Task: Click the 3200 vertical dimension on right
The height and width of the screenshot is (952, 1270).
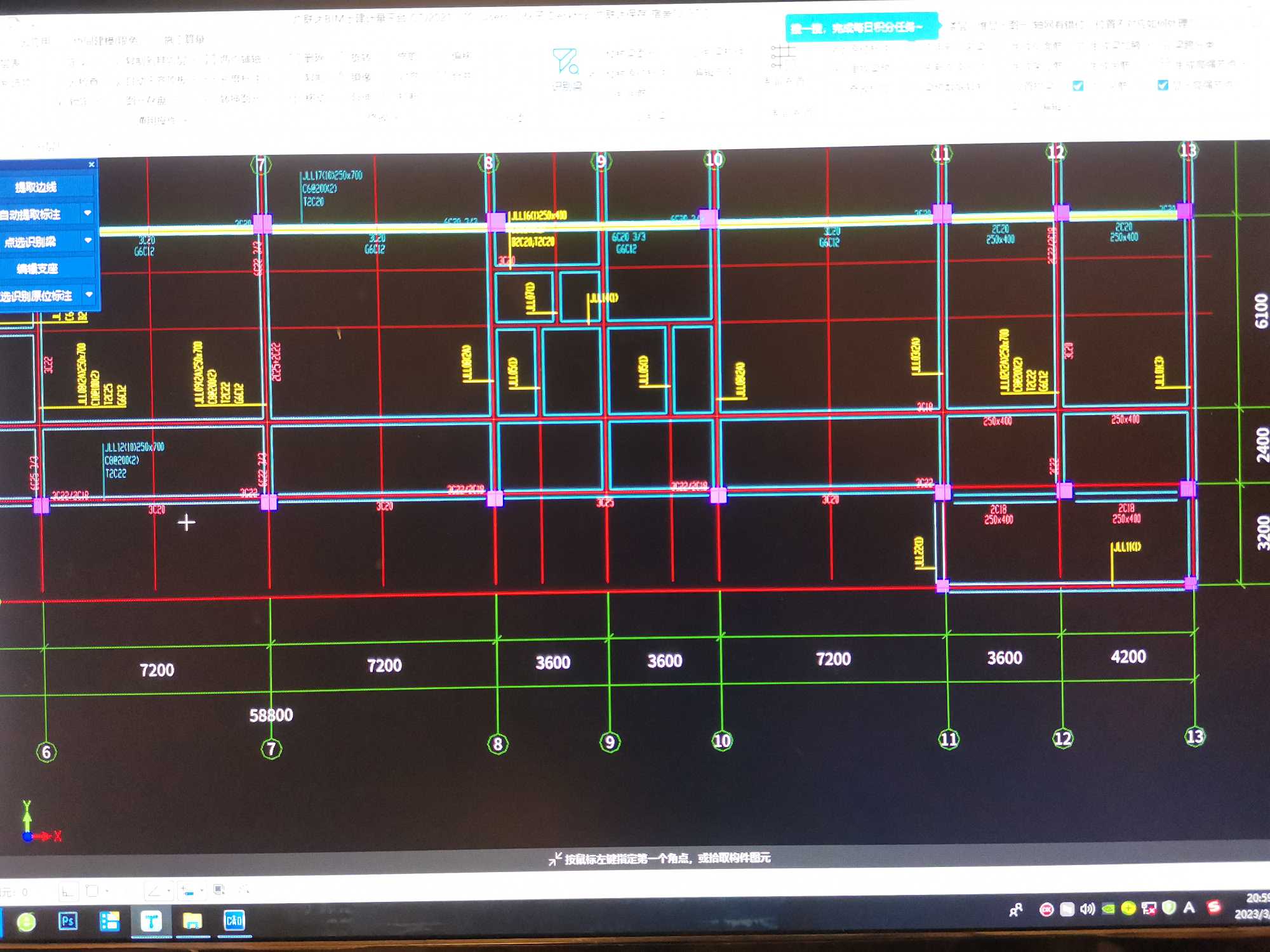Action: tap(1263, 533)
